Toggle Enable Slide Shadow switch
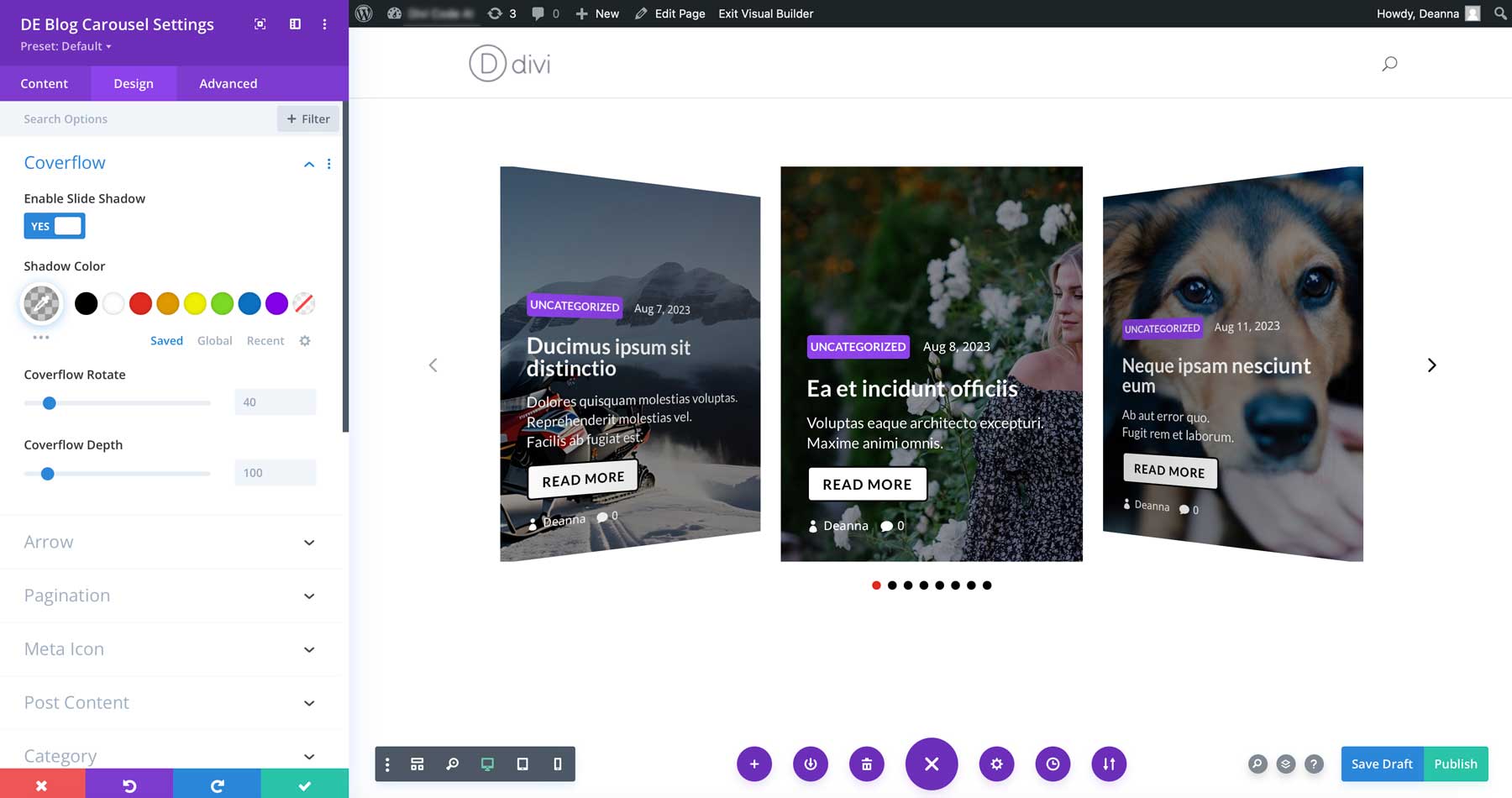This screenshot has width=1512, height=798. (x=55, y=226)
